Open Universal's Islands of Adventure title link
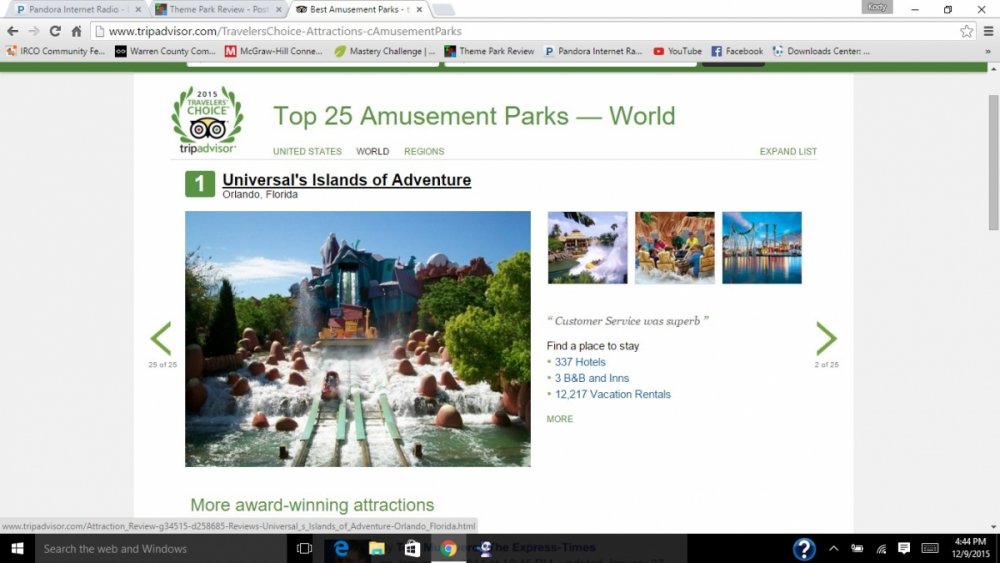The image size is (1000, 563). point(346,180)
